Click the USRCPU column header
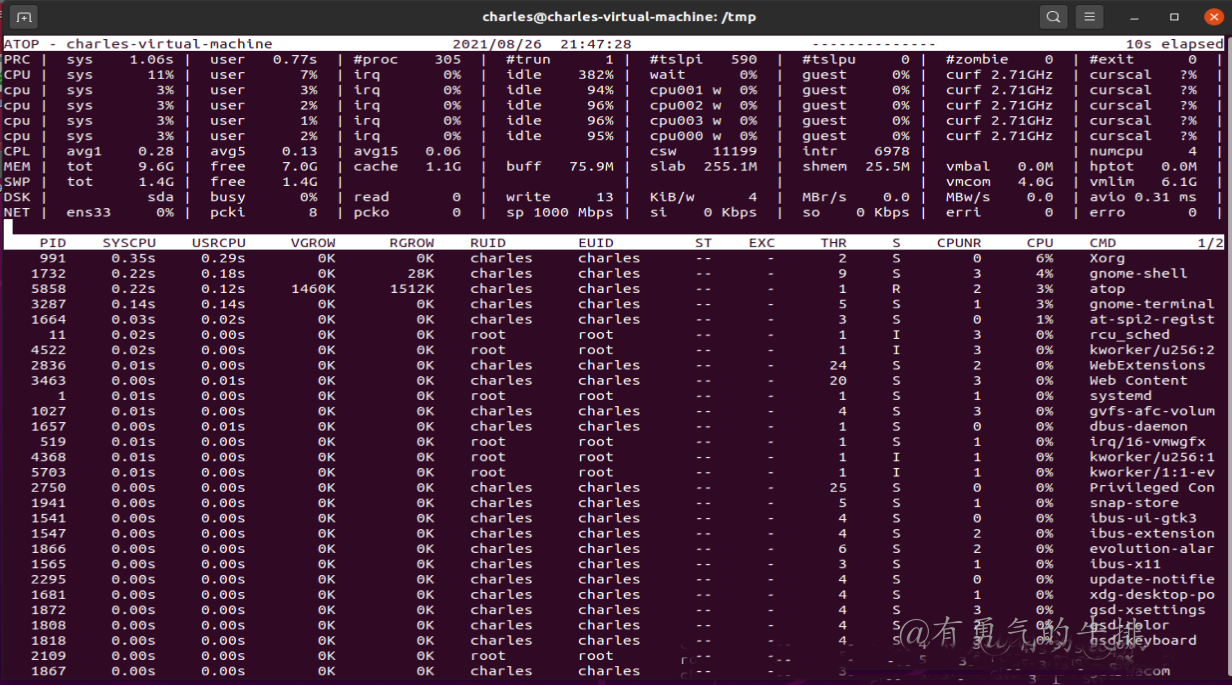This screenshot has height=685, width=1232. (219, 243)
